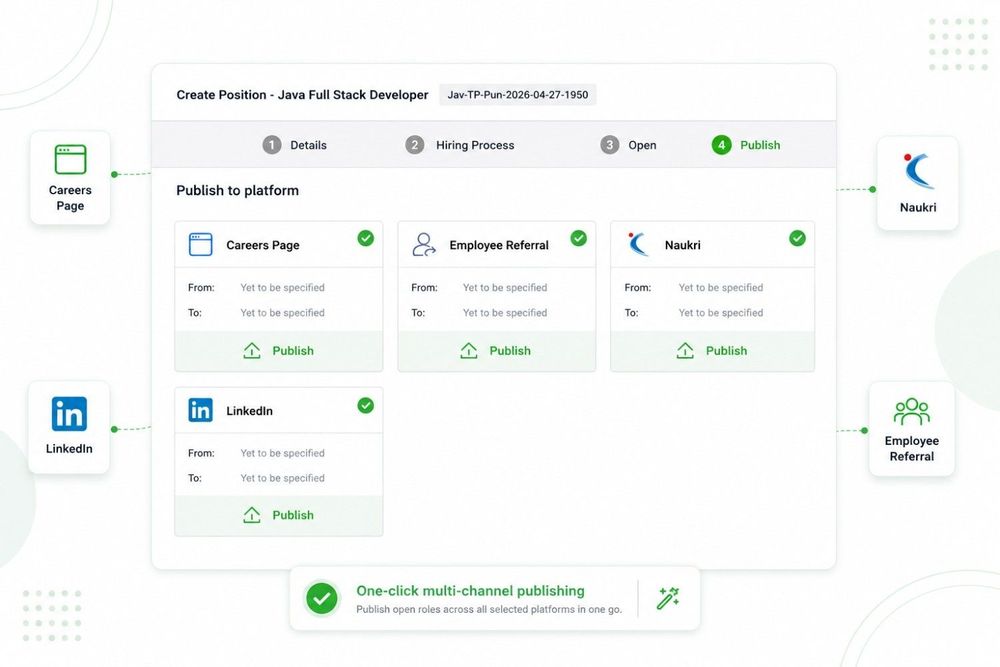The image size is (1000, 667).
Task: Publish the position to Careers Page
Action: coord(279,351)
